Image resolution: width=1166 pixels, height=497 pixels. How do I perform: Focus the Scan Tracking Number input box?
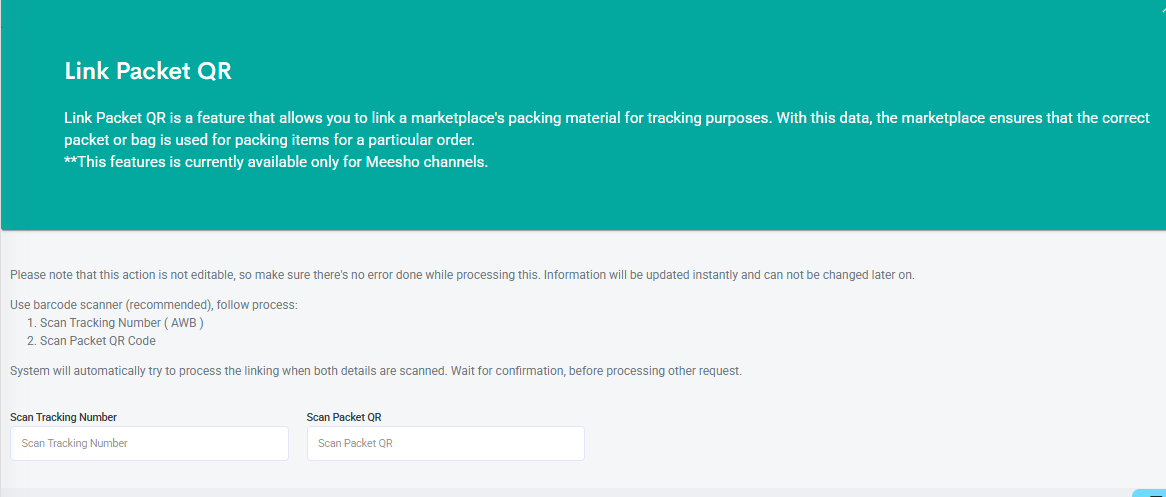pos(149,443)
